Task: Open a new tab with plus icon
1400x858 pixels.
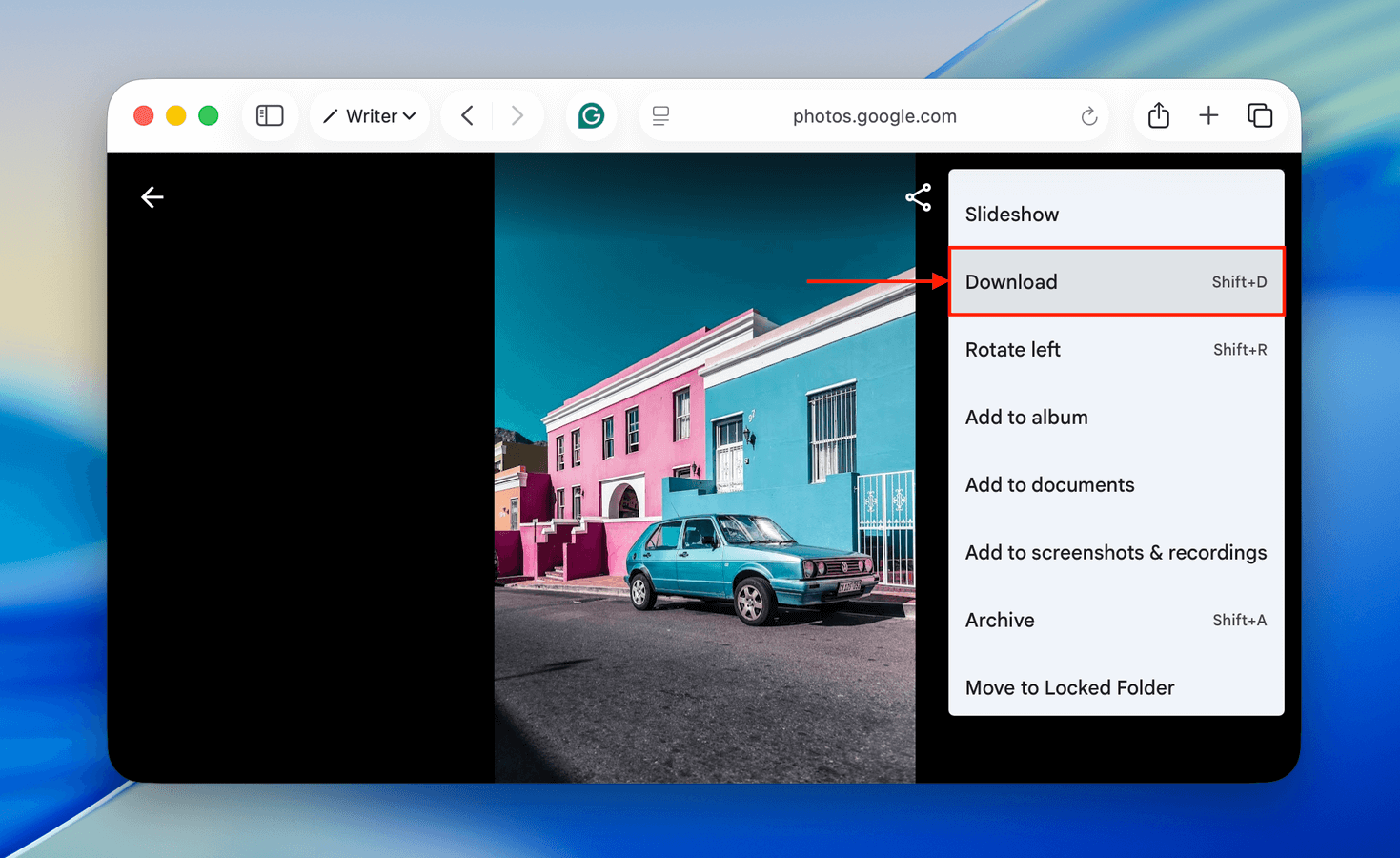Action: (x=1208, y=116)
